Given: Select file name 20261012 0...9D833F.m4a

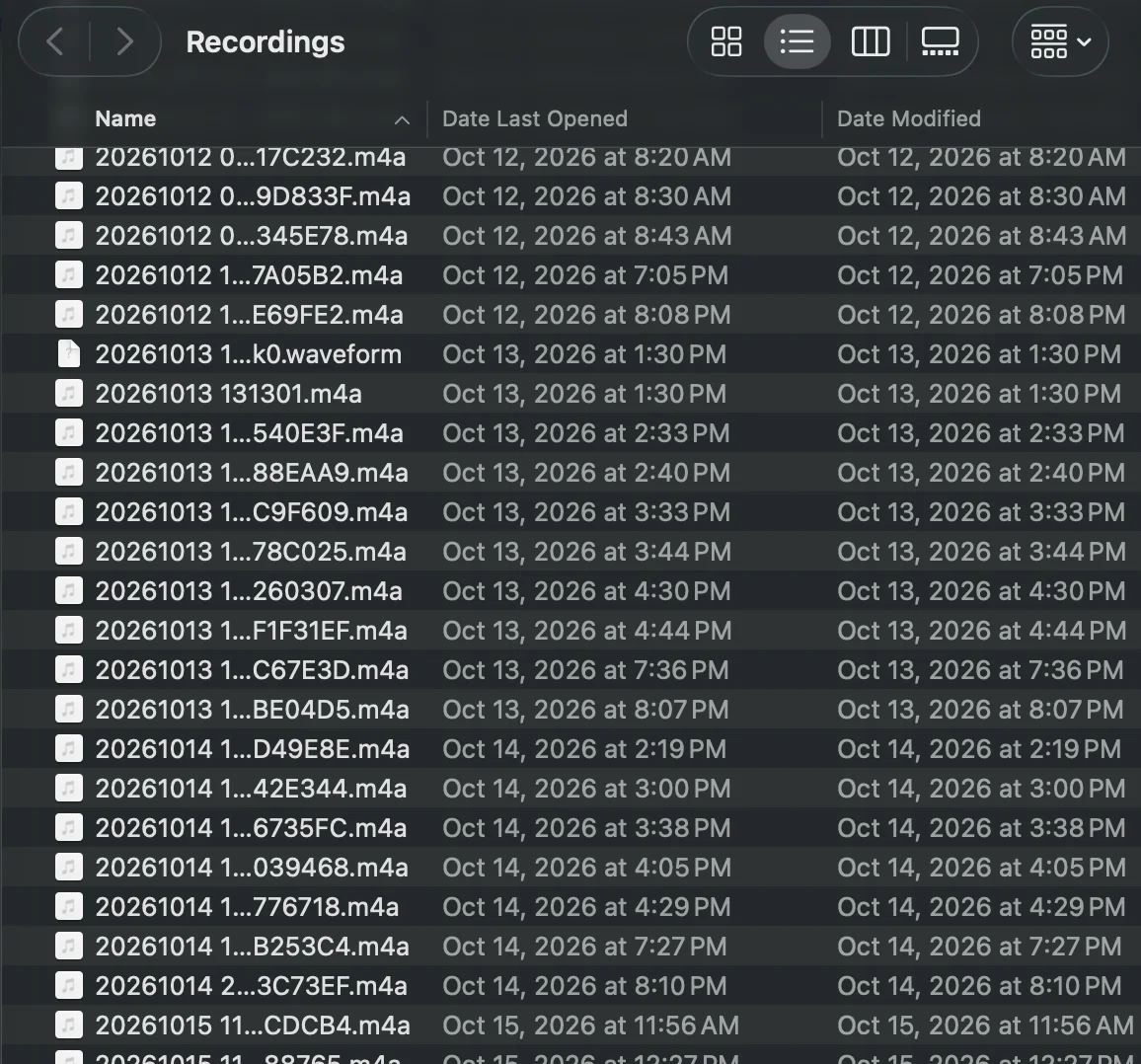Looking at the screenshot, I should 254,196.
